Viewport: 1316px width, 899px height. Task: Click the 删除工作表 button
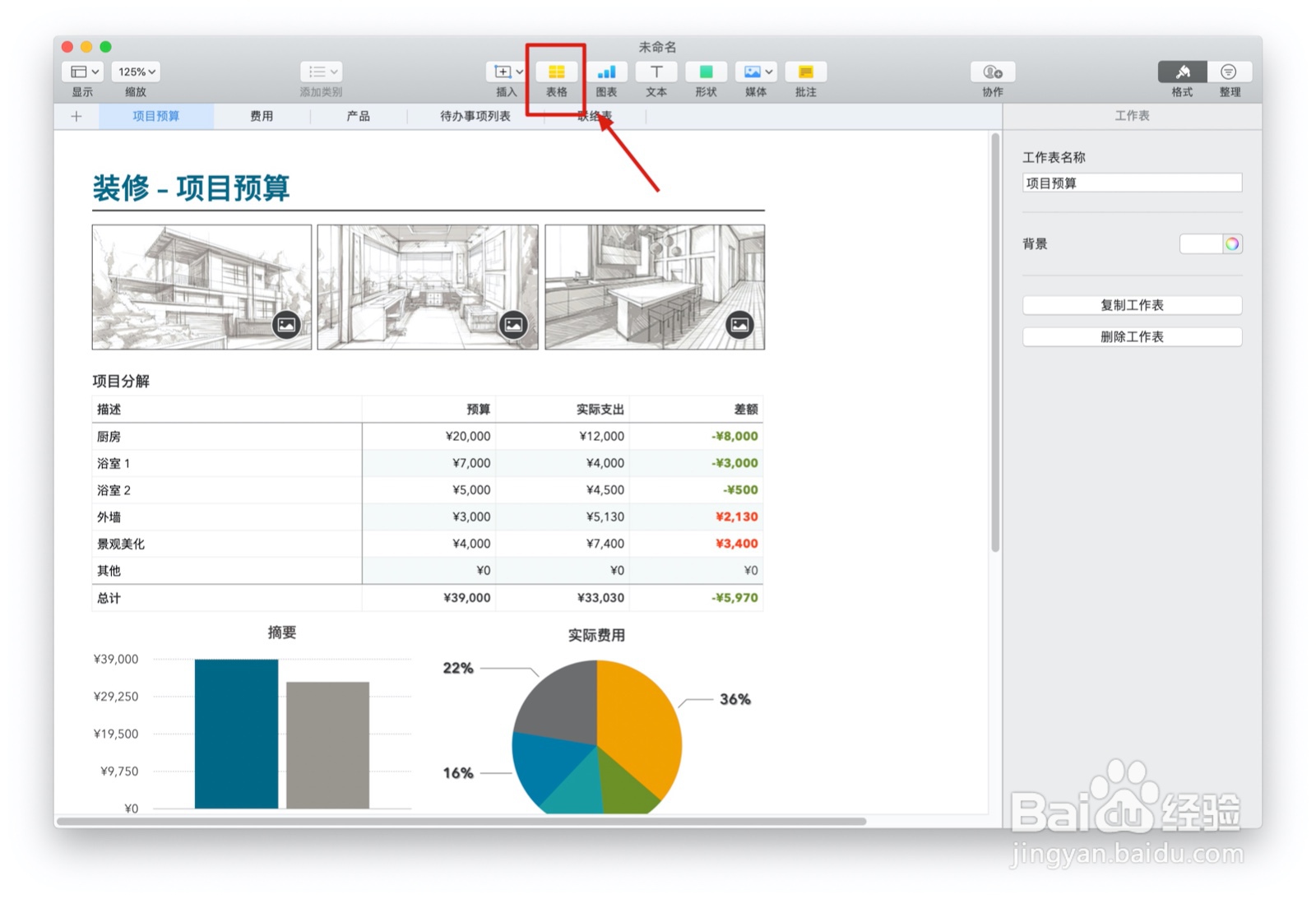click(x=1131, y=336)
